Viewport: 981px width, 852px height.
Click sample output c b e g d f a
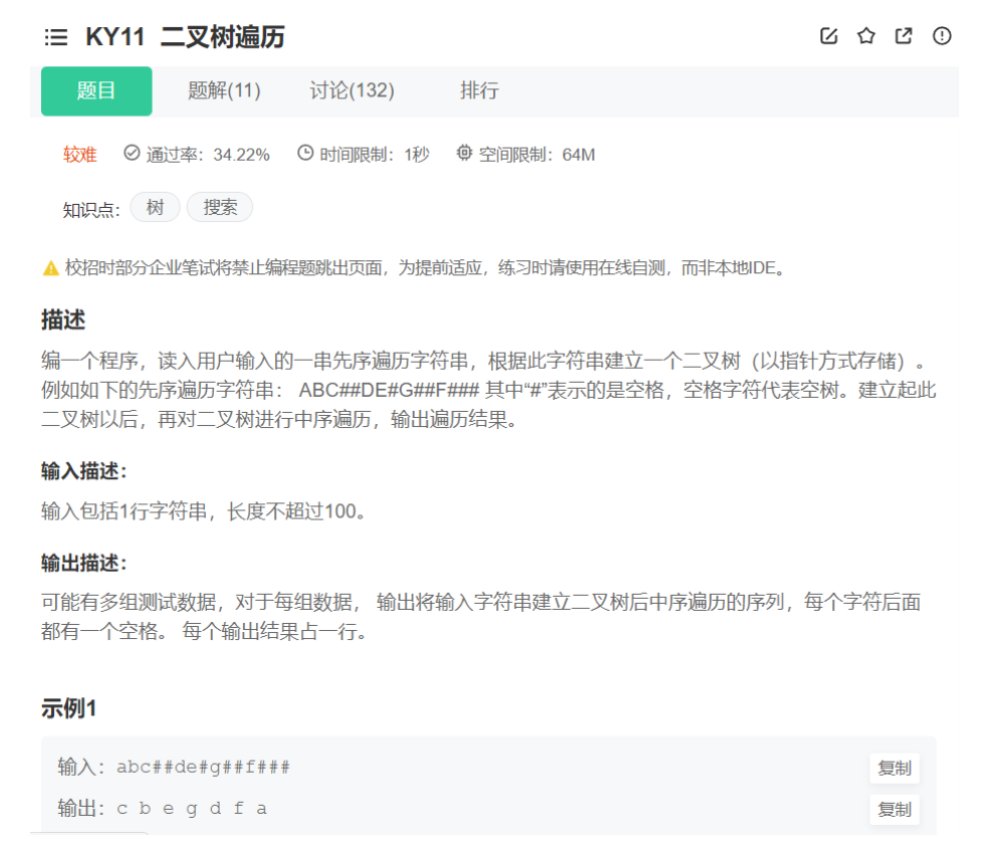coord(192,809)
